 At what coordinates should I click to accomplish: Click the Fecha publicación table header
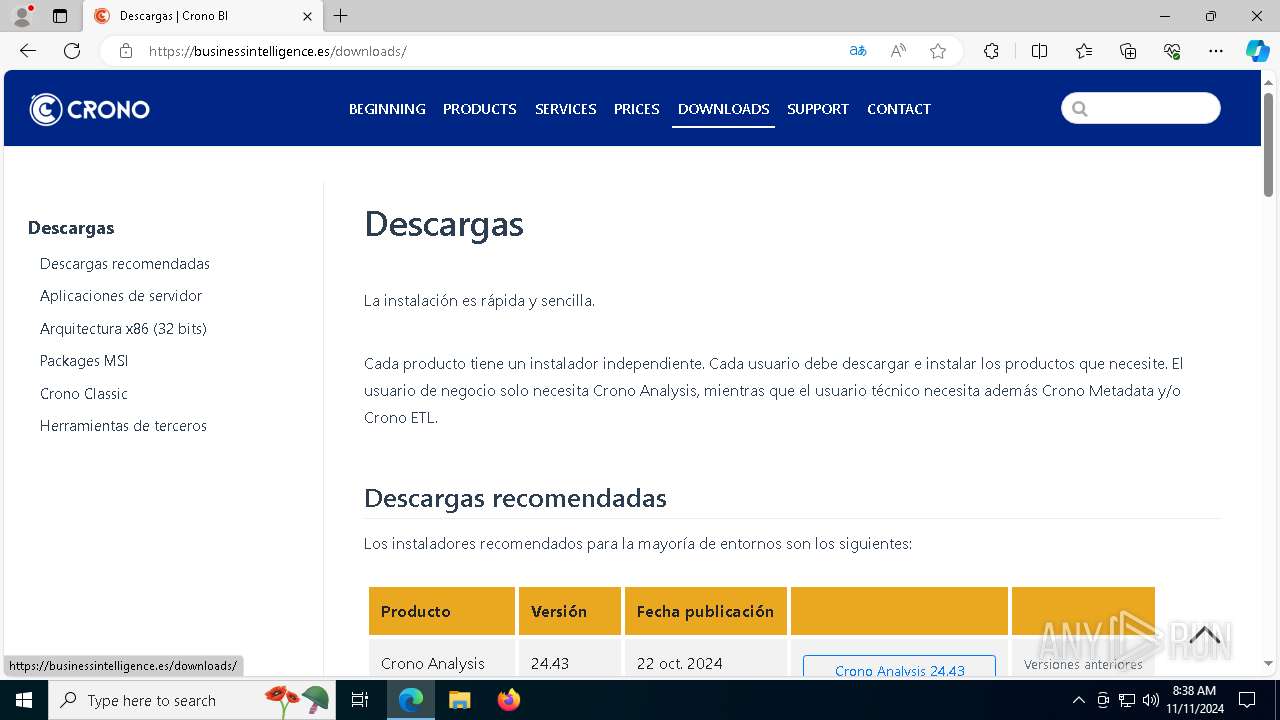point(706,611)
